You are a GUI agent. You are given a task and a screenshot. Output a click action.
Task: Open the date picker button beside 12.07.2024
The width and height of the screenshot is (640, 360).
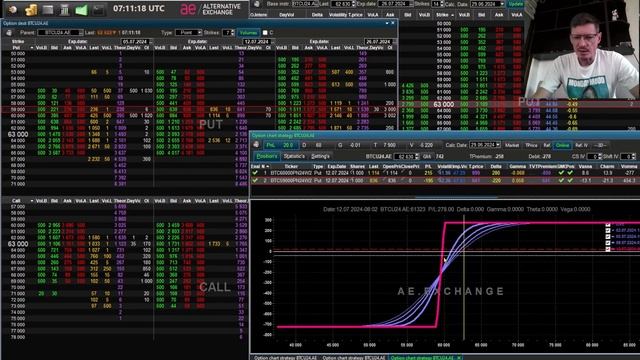tap(273, 42)
